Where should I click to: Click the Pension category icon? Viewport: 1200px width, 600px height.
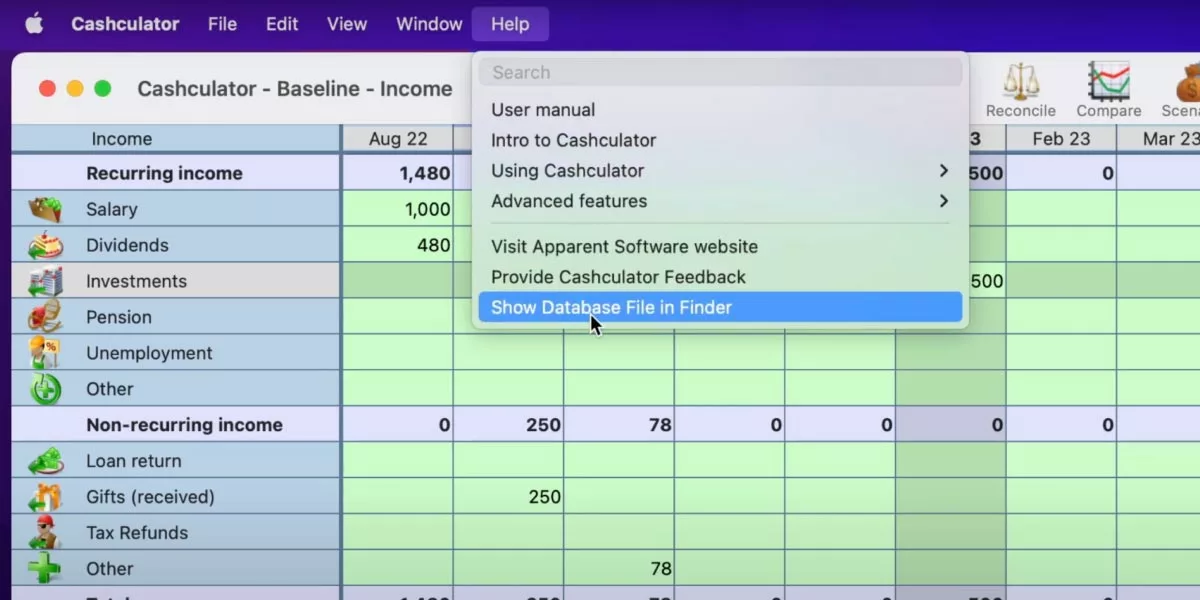(45, 317)
